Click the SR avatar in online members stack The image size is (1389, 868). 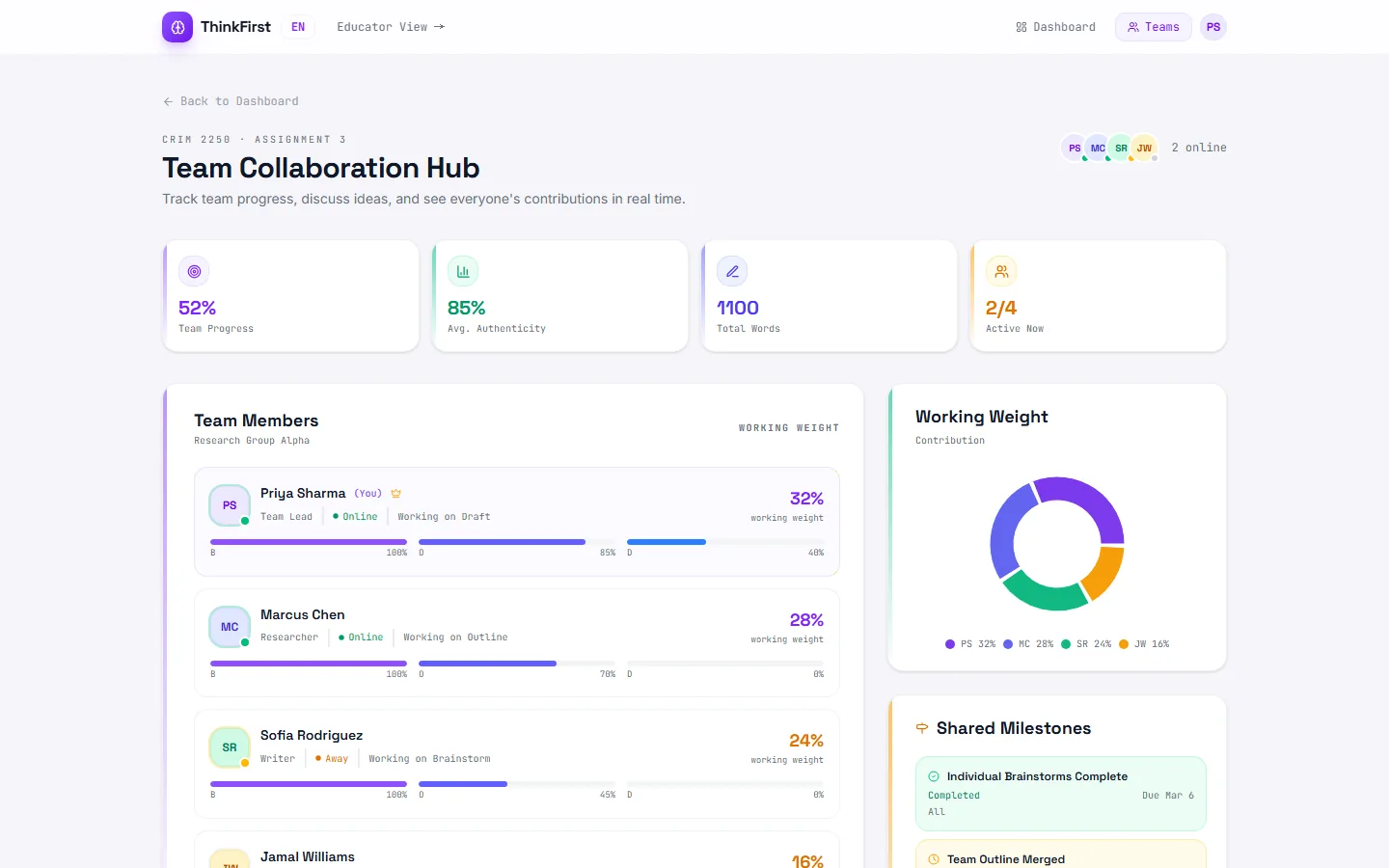(1121, 148)
